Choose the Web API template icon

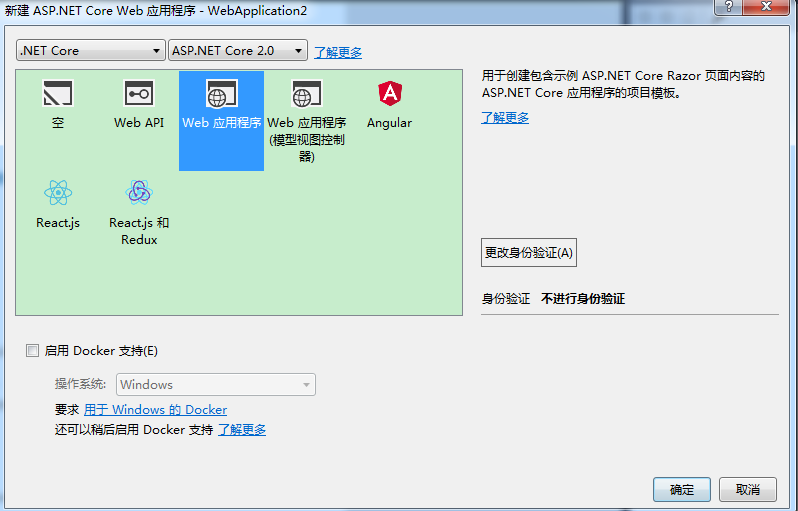tap(139, 93)
